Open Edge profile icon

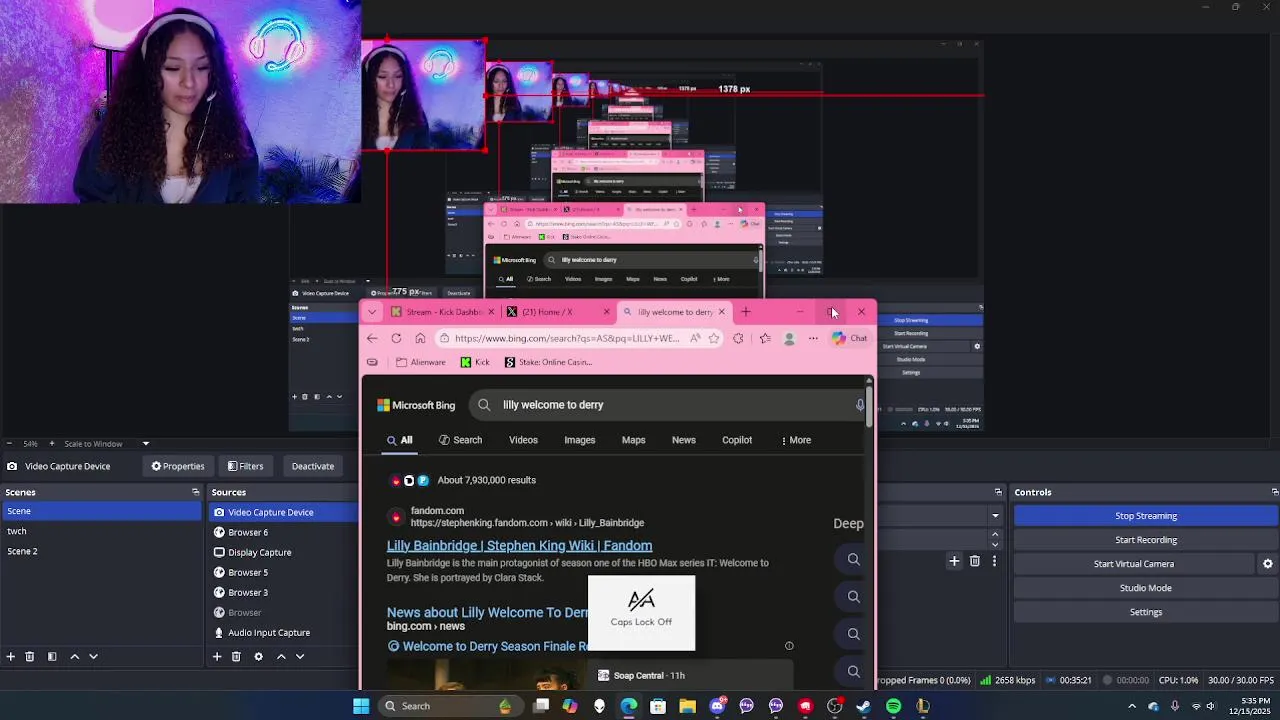click(x=789, y=338)
